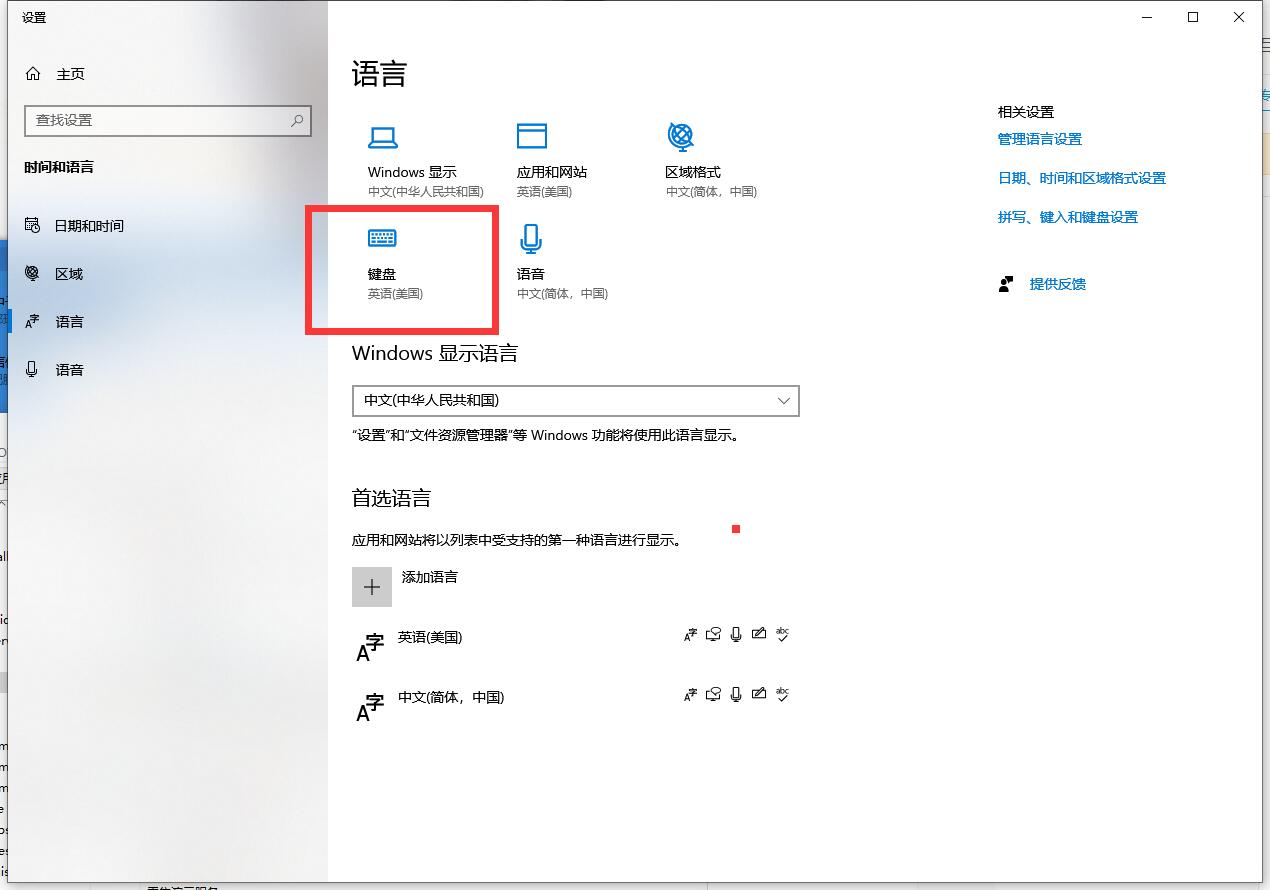Open the Windows 显示 language tile

(x=425, y=161)
